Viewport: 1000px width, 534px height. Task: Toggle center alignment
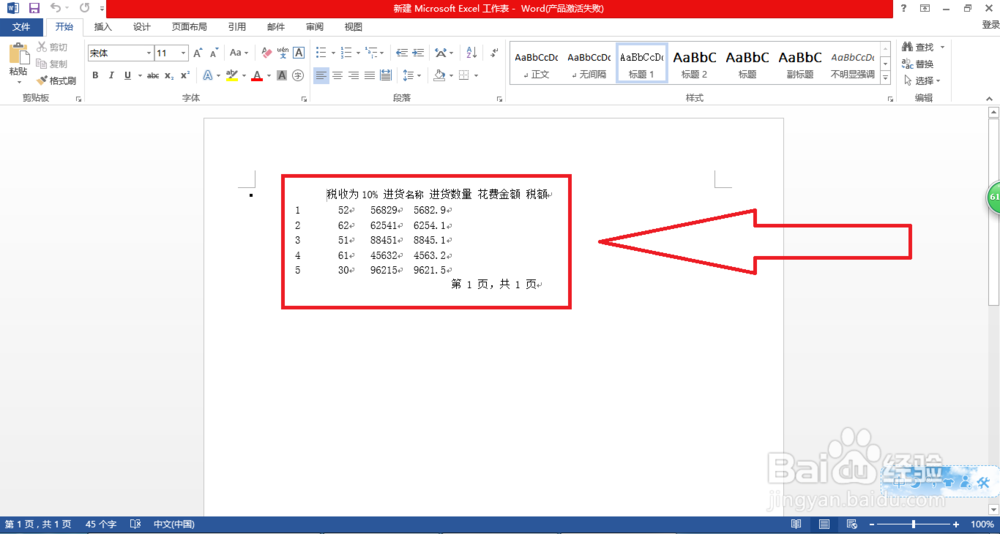pos(337,75)
